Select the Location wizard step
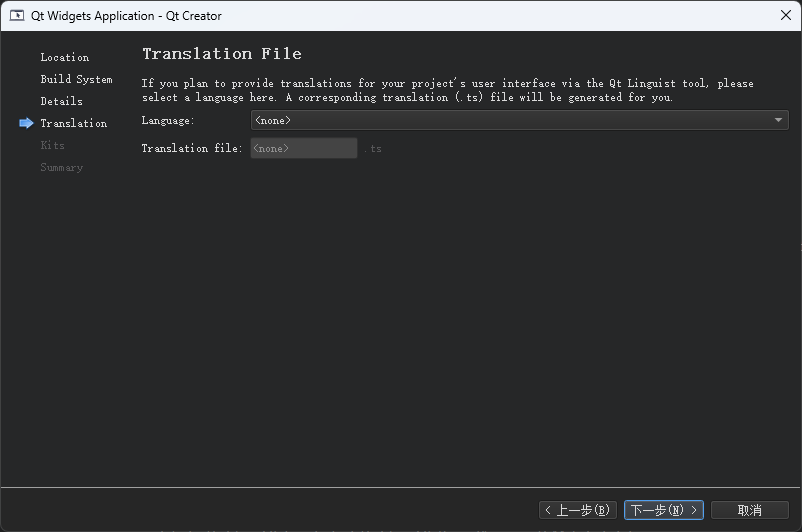 coord(64,57)
